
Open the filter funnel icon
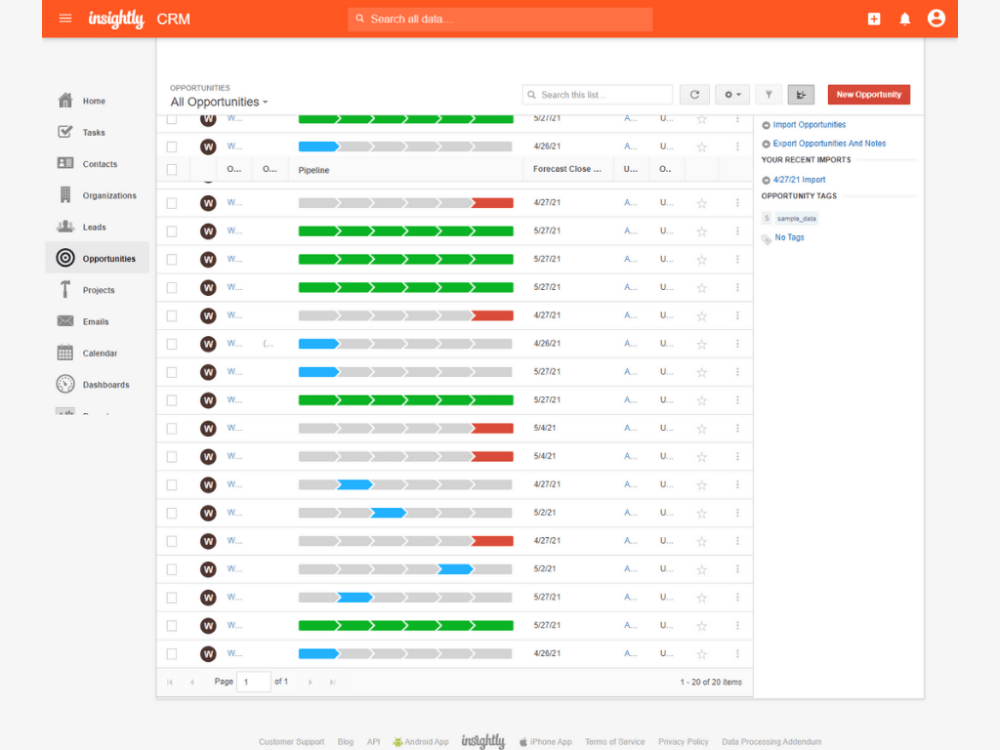[768, 94]
